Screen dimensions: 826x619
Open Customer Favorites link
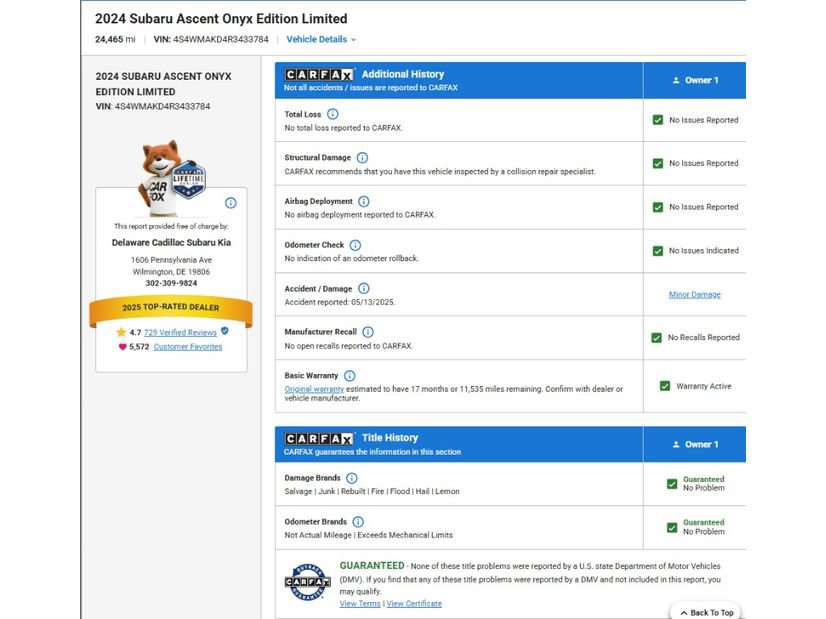(x=188, y=347)
